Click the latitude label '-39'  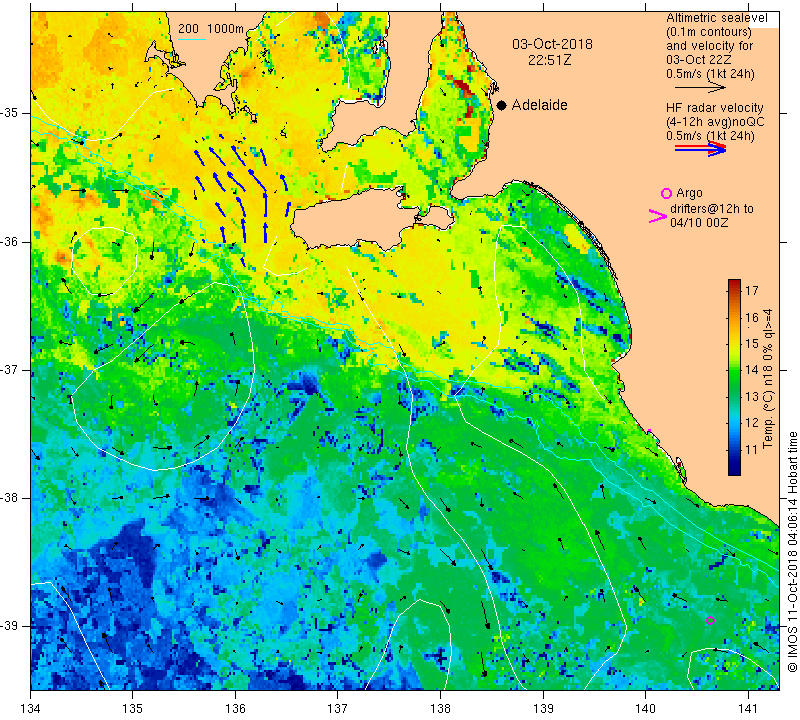[x=11, y=626]
